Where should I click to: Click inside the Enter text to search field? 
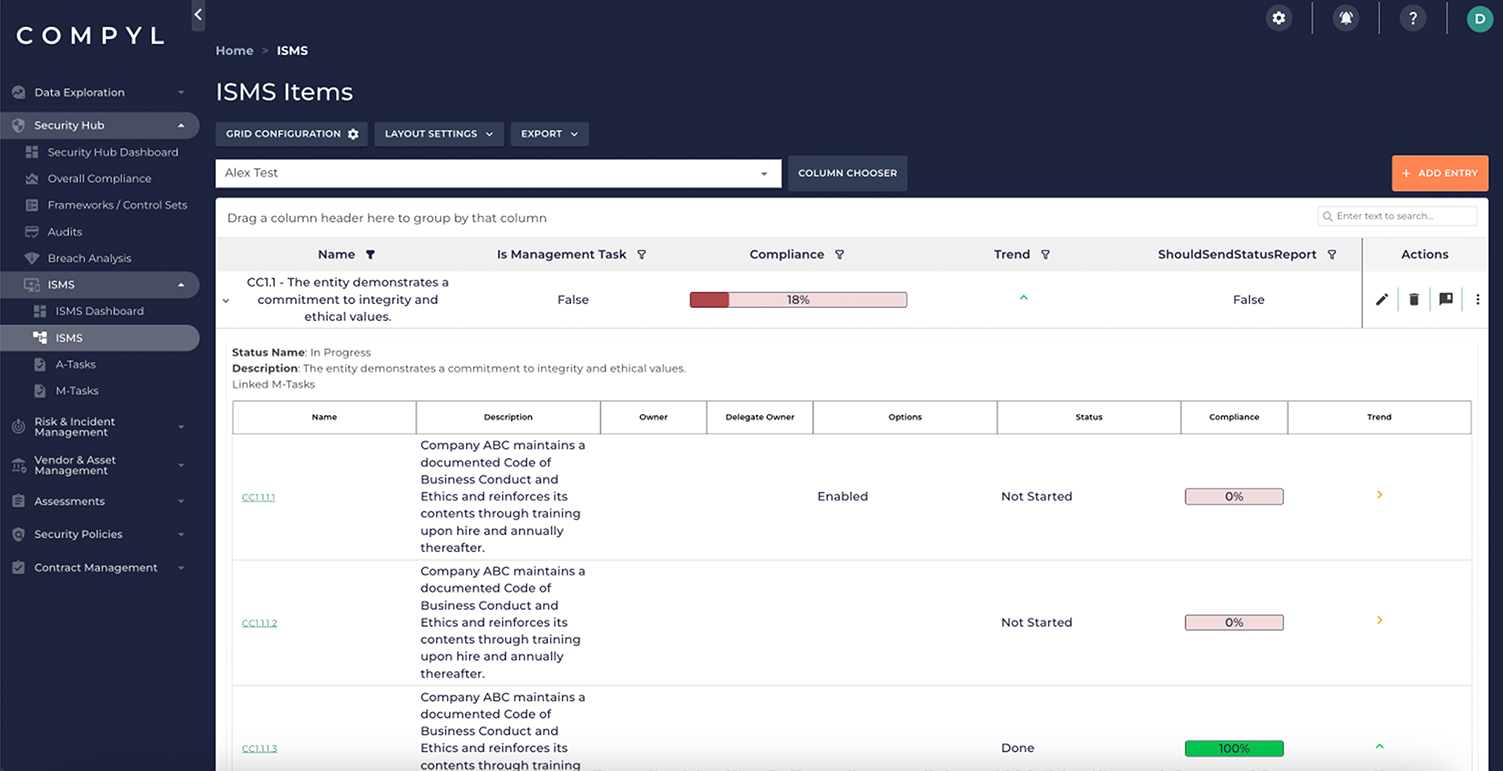coord(1400,216)
